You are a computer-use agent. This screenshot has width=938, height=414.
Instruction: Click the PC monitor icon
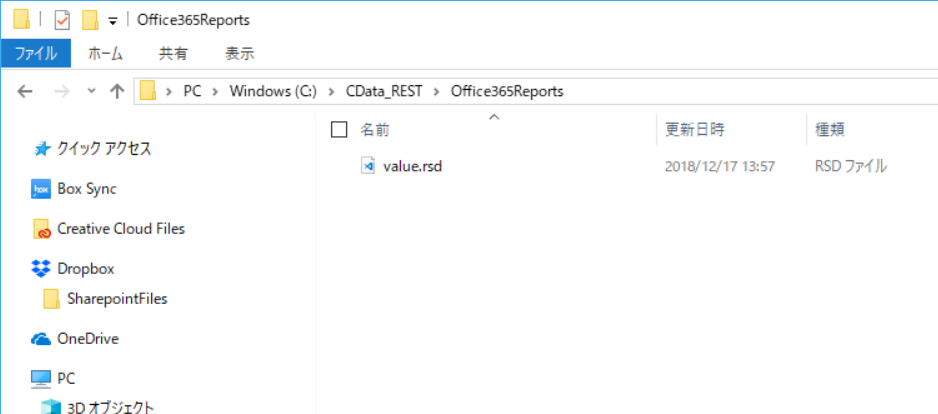(41, 378)
